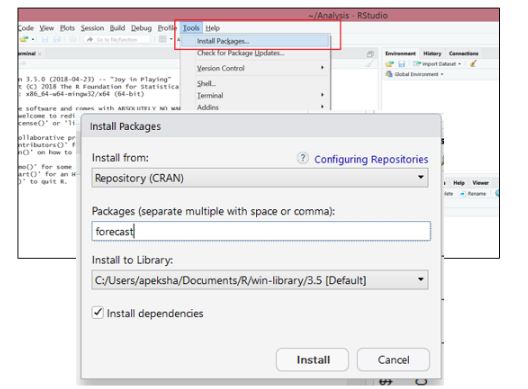Open the Configuring Repositories link
This screenshot has width=528, height=389.
[x=371, y=159]
